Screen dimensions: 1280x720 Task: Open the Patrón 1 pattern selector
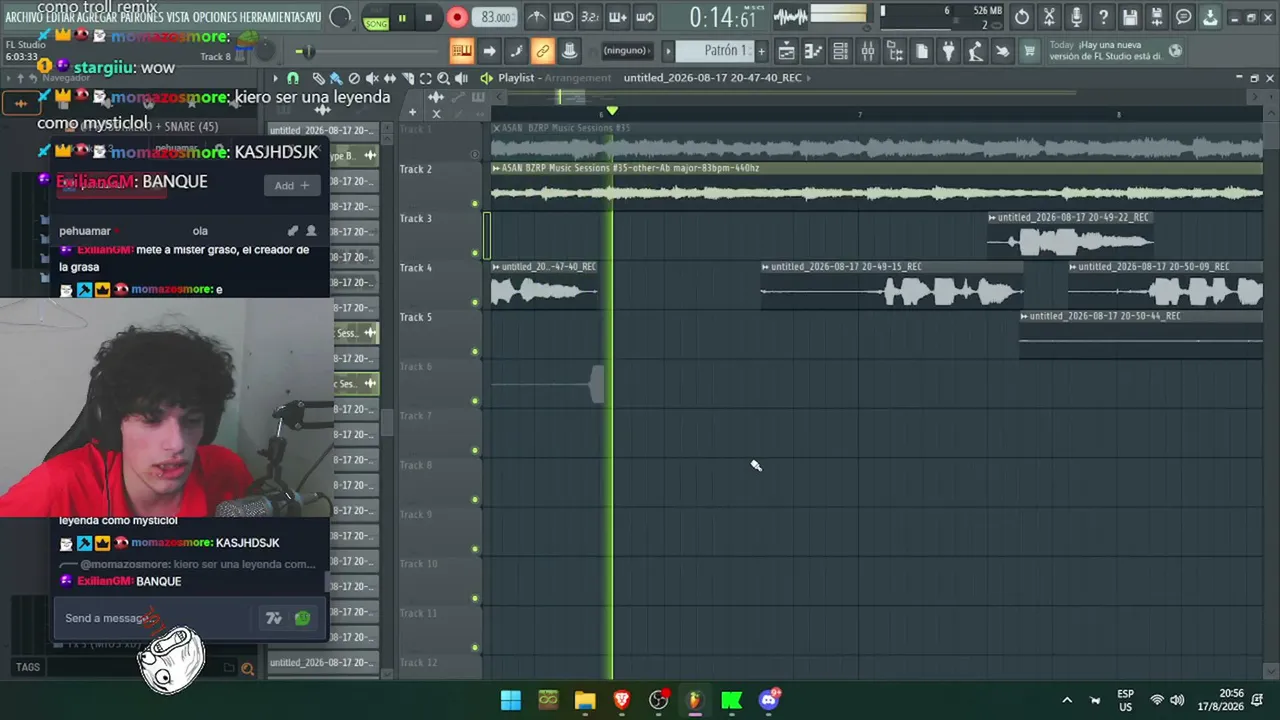pos(715,51)
